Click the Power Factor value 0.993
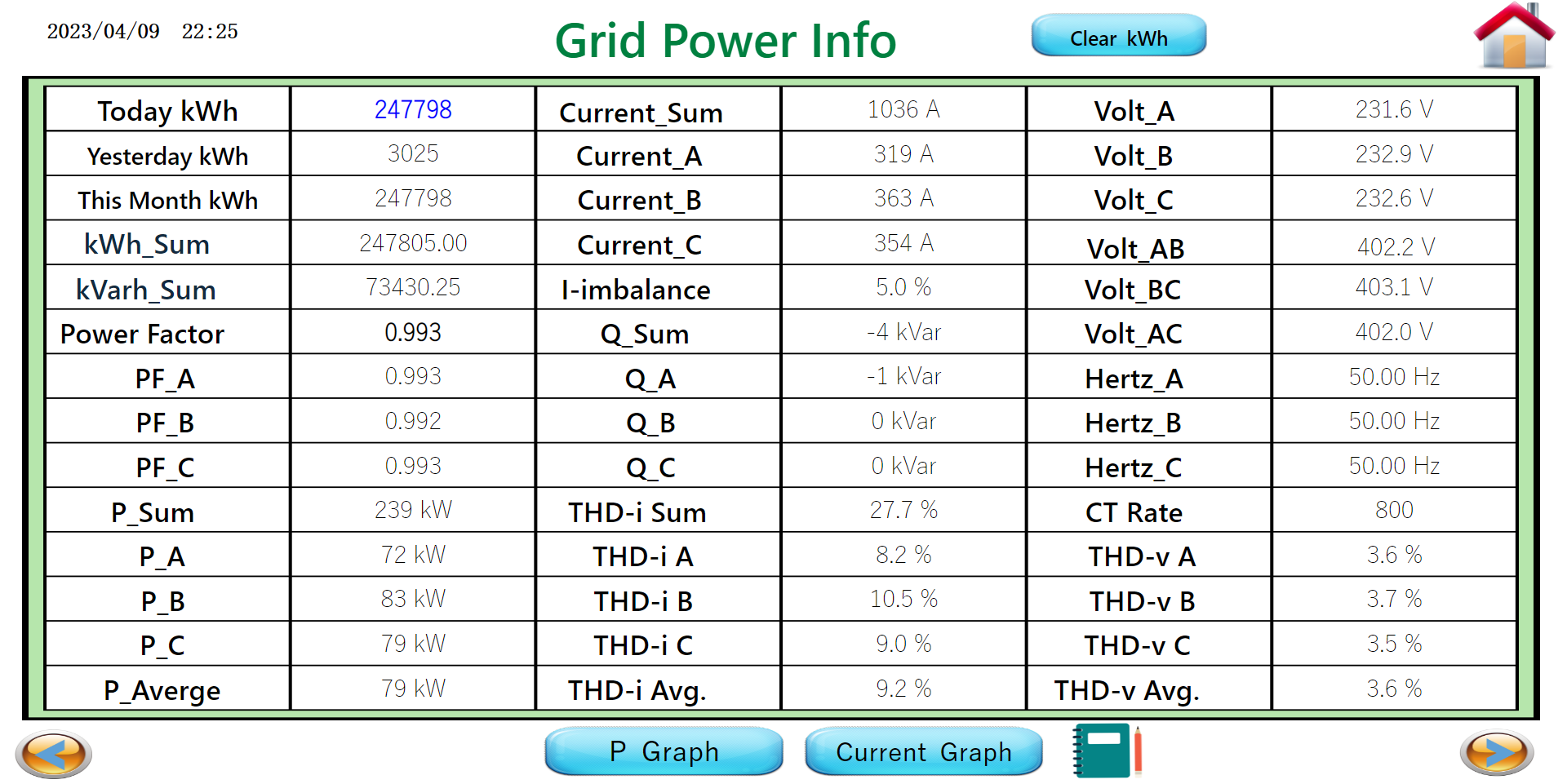 coord(413,332)
